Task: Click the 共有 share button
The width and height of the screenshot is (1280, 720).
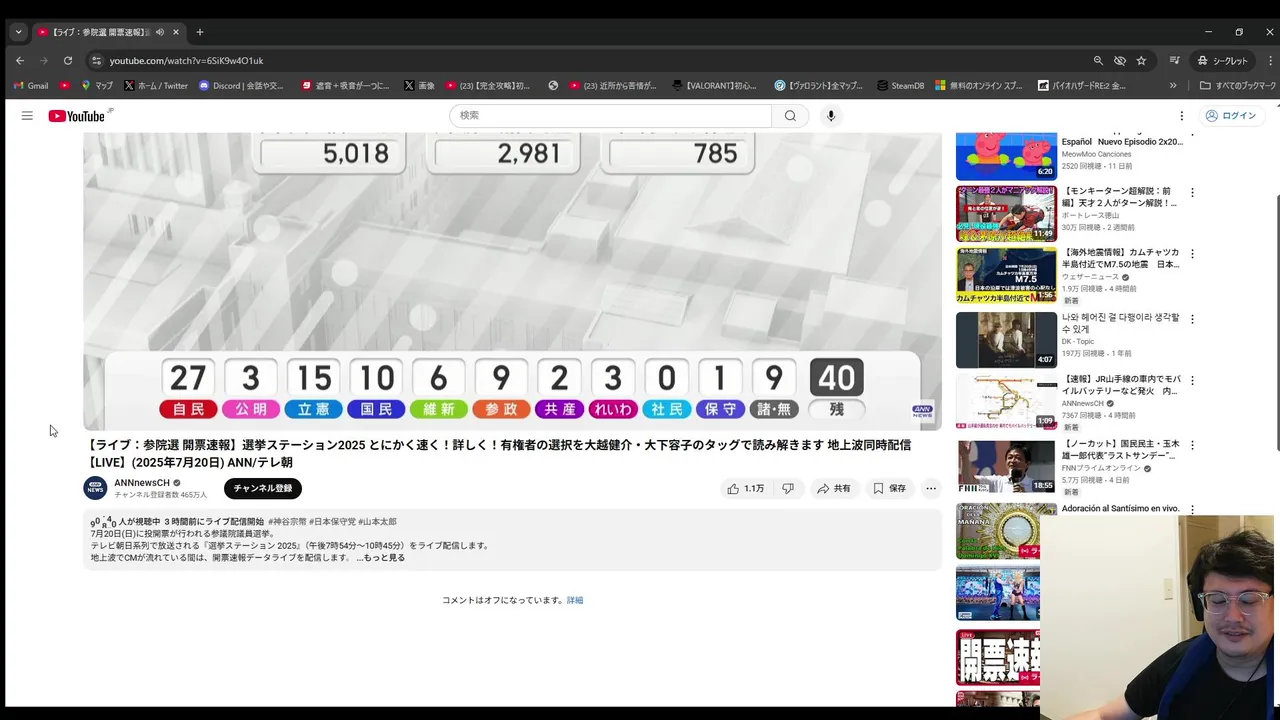Action: pyautogui.click(x=833, y=489)
